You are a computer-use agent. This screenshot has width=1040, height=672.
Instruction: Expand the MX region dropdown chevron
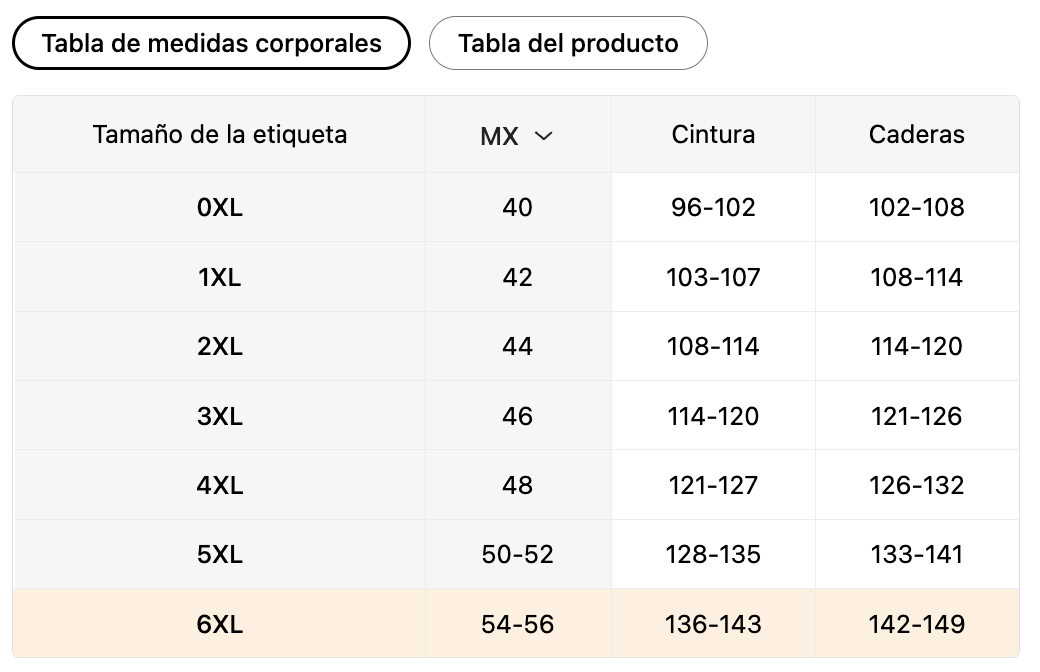(543, 136)
